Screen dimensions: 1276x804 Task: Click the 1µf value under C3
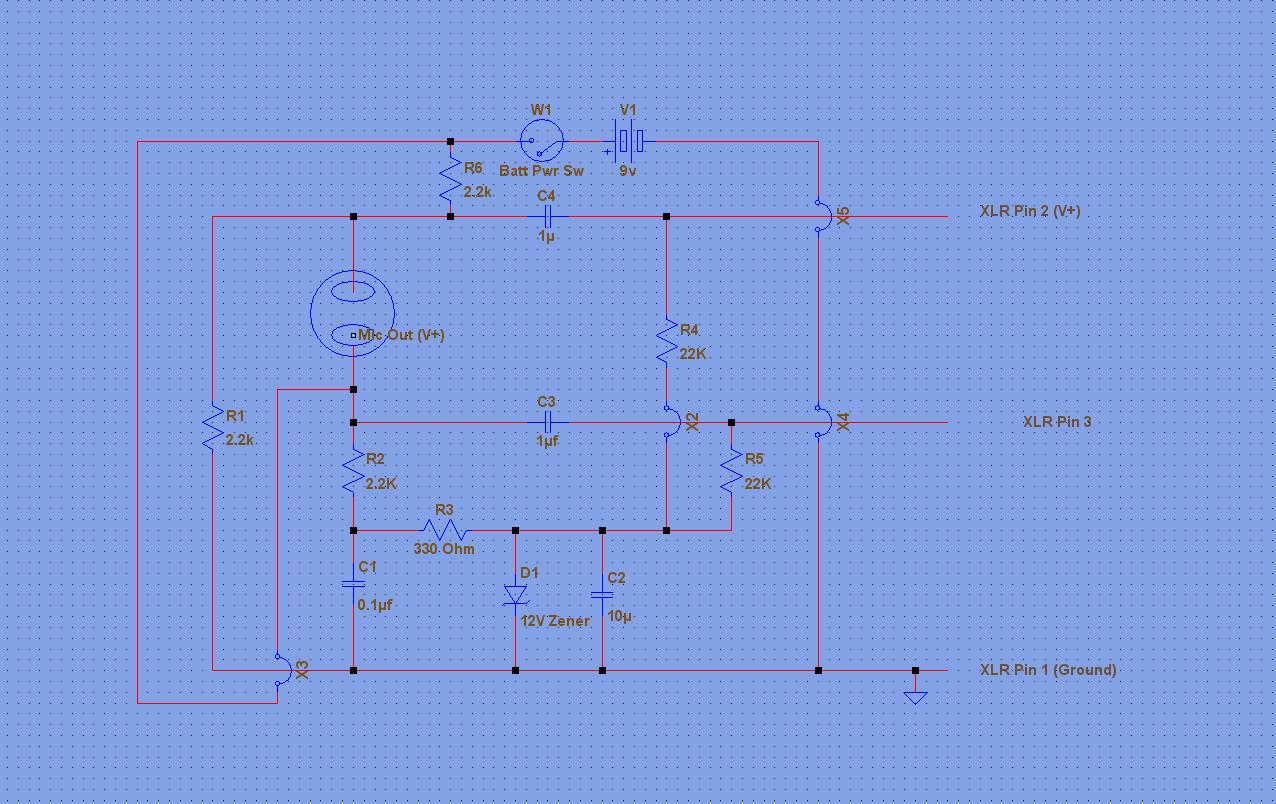tap(546, 440)
